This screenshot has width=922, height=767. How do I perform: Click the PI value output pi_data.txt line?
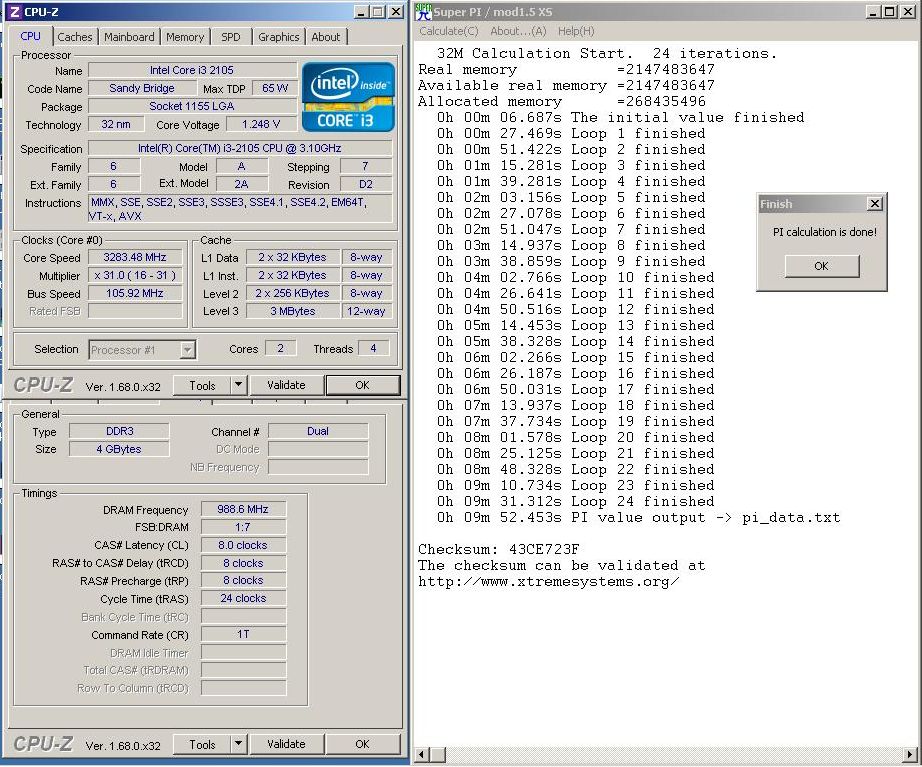[x=639, y=518]
